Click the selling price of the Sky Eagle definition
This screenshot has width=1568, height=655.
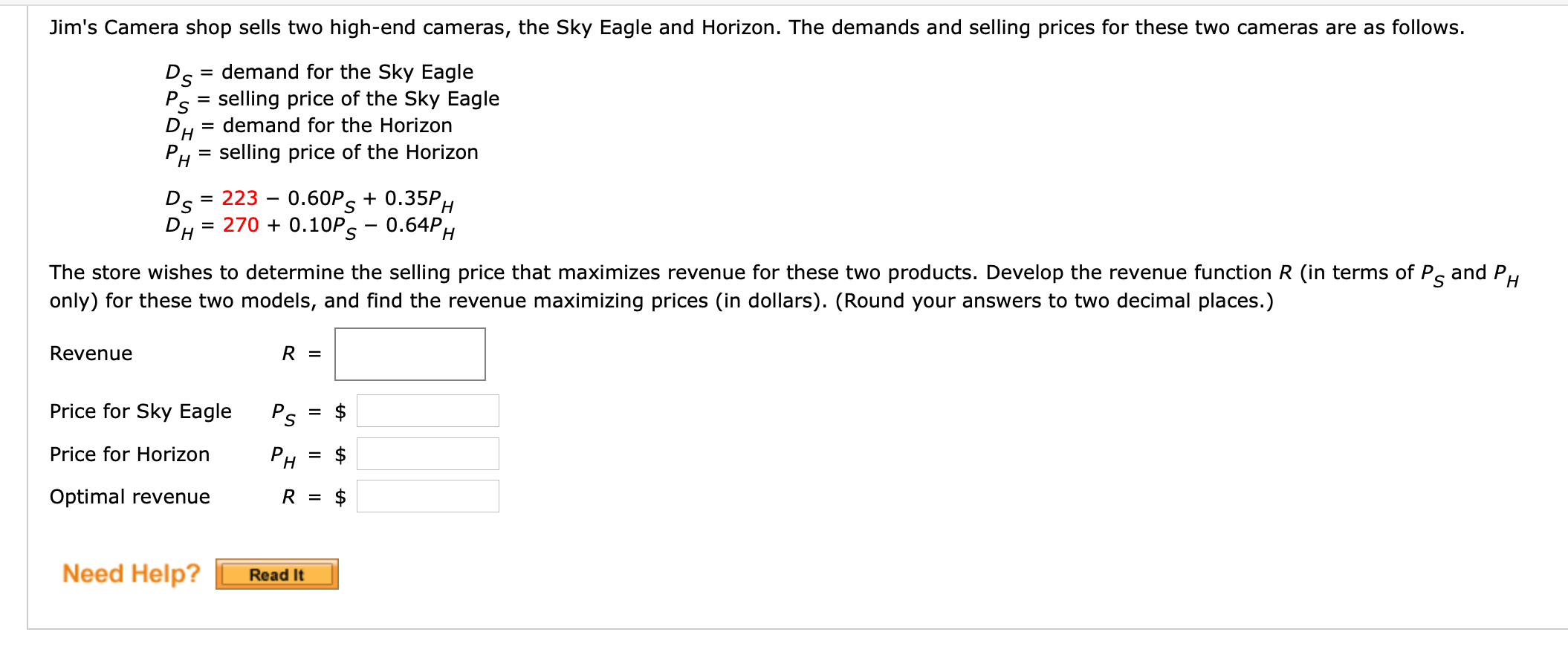point(358,99)
